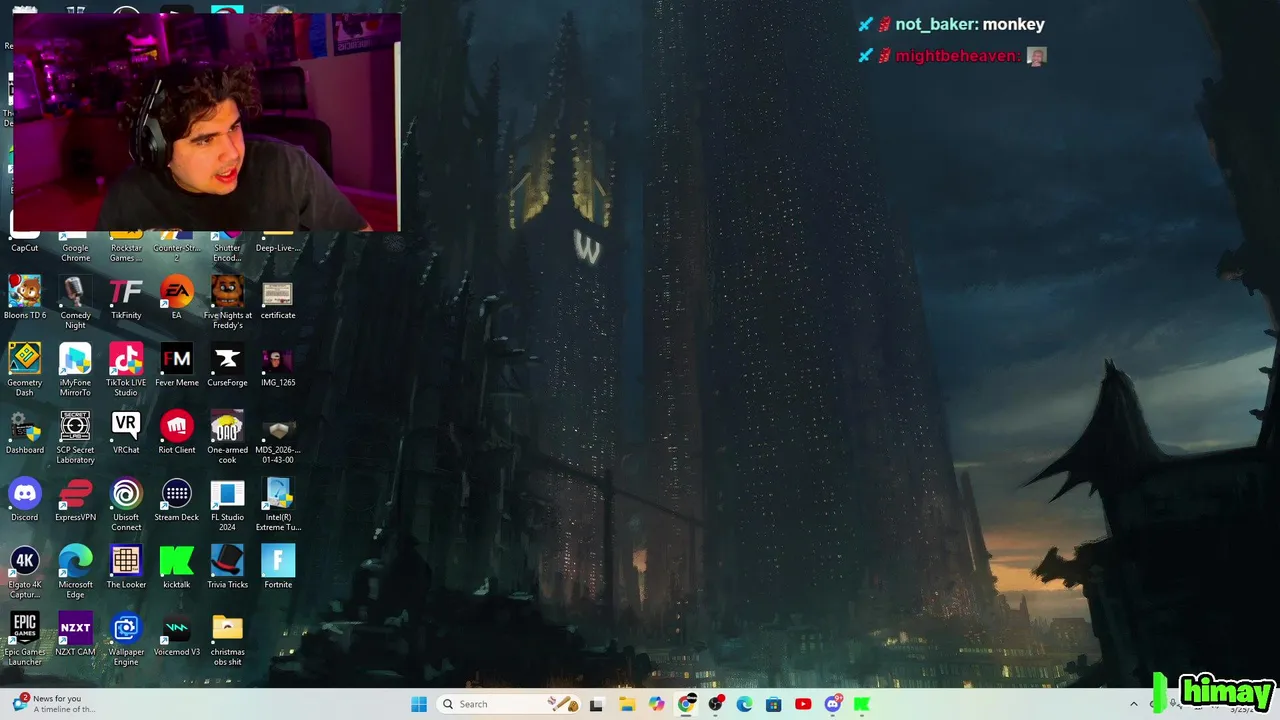Launch Comedy Night microphone icon
Viewport: 1280px width, 720px height.
(75, 302)
